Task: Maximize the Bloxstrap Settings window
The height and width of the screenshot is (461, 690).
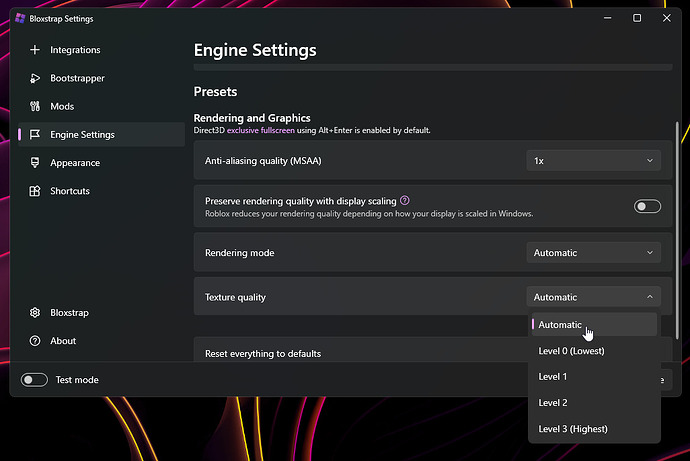Action: (x=637, y=18)
